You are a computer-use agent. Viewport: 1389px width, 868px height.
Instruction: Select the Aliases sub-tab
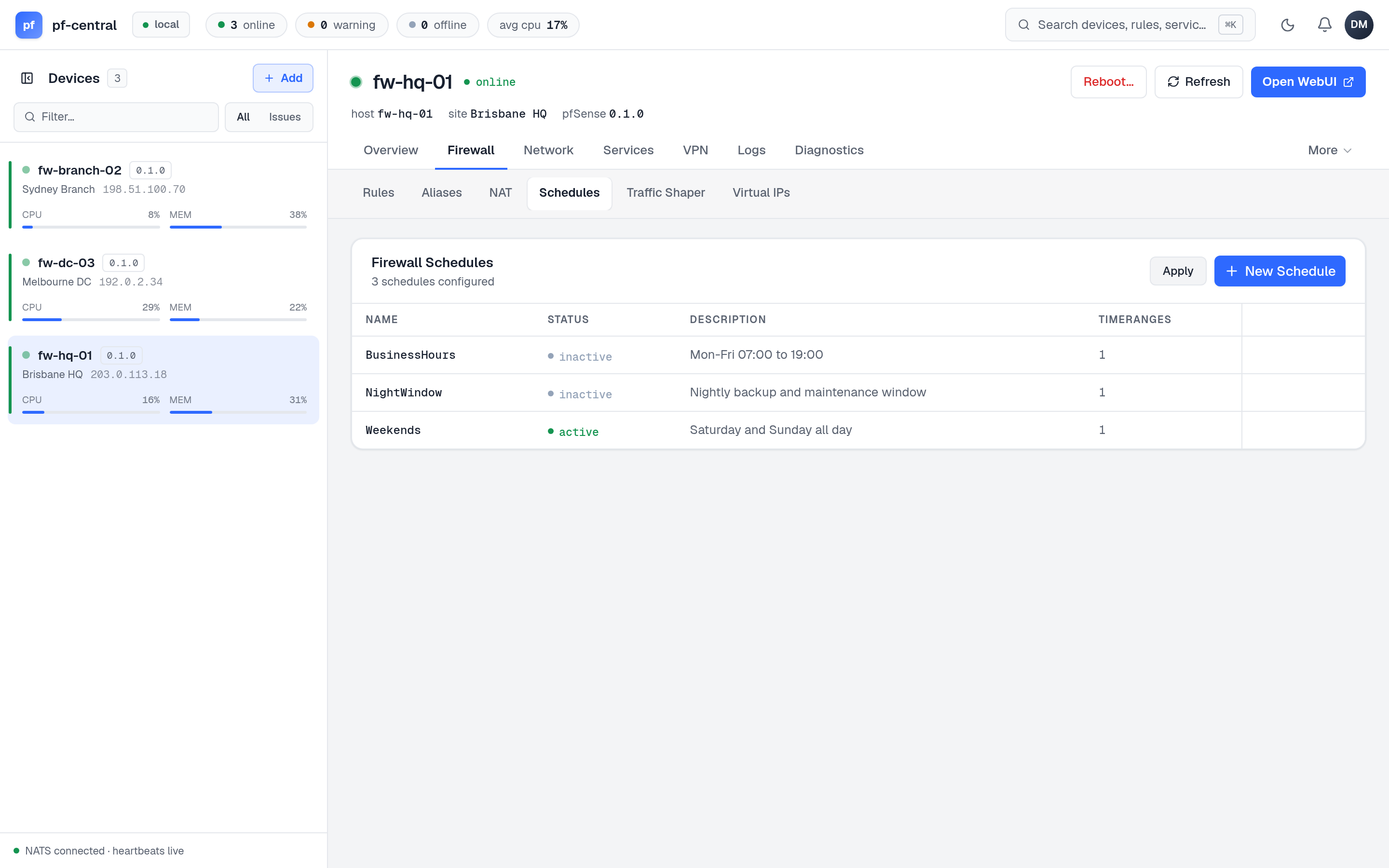441,193
